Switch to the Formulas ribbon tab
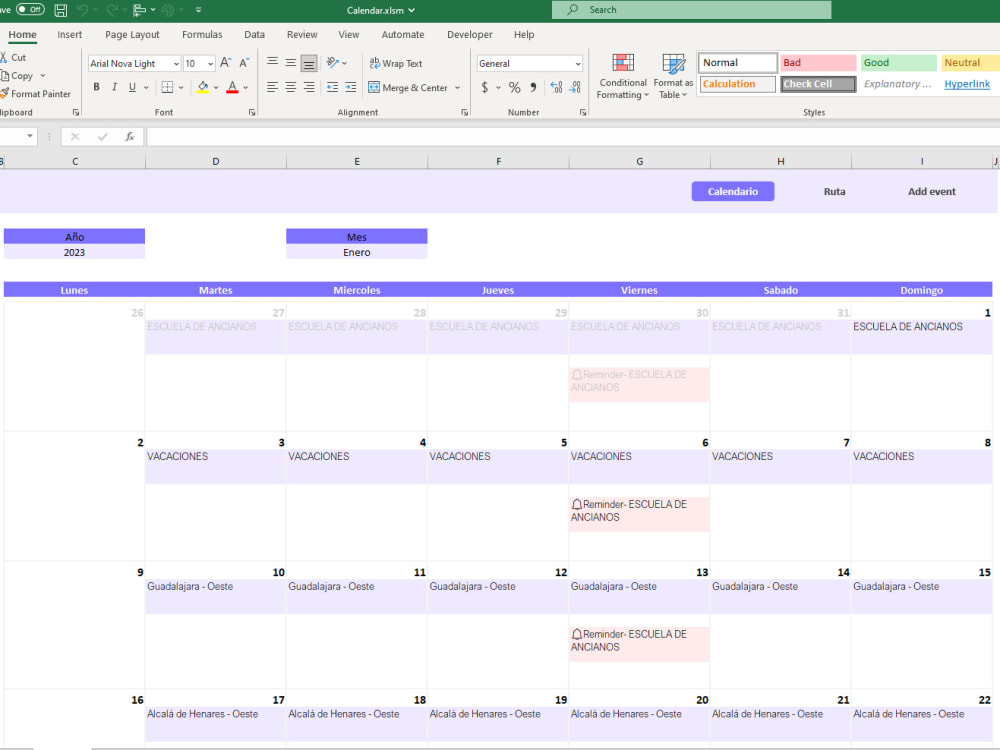 (x=202, y=33)
